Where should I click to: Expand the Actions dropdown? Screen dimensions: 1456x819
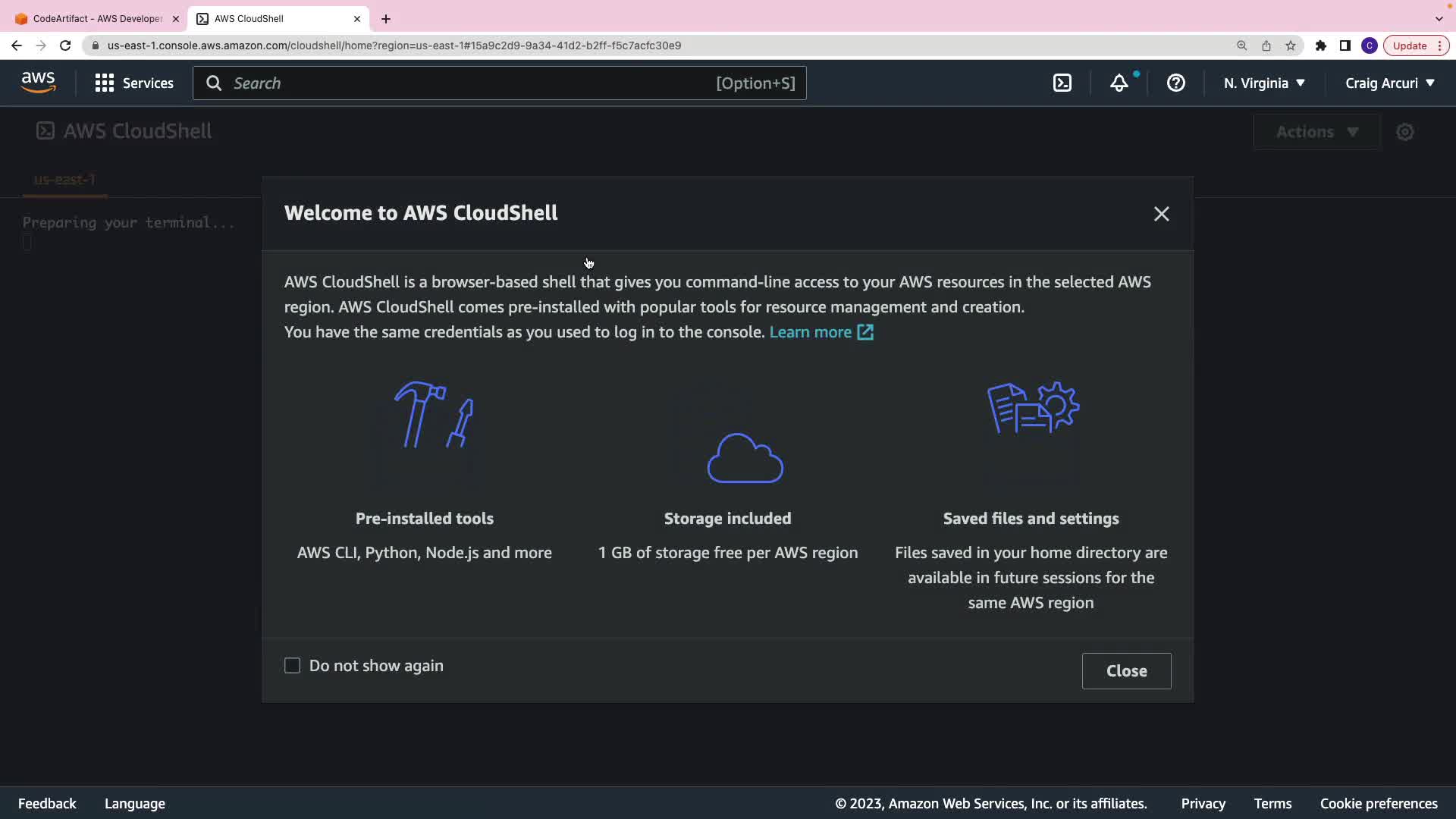point(1316,132)
